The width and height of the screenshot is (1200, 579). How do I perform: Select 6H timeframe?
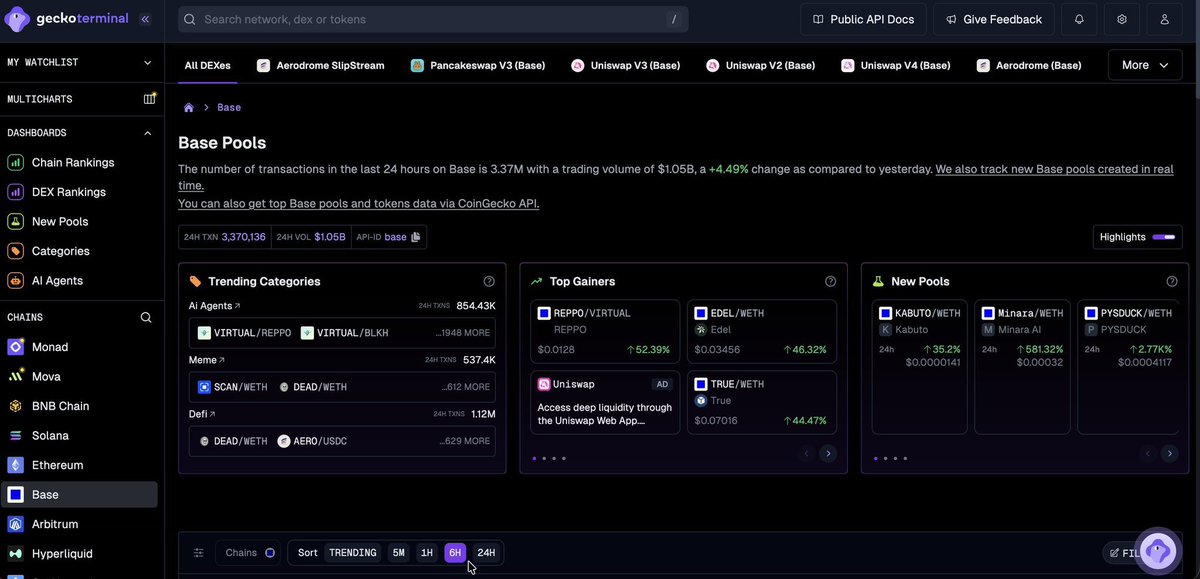click(x=455, y=553)
